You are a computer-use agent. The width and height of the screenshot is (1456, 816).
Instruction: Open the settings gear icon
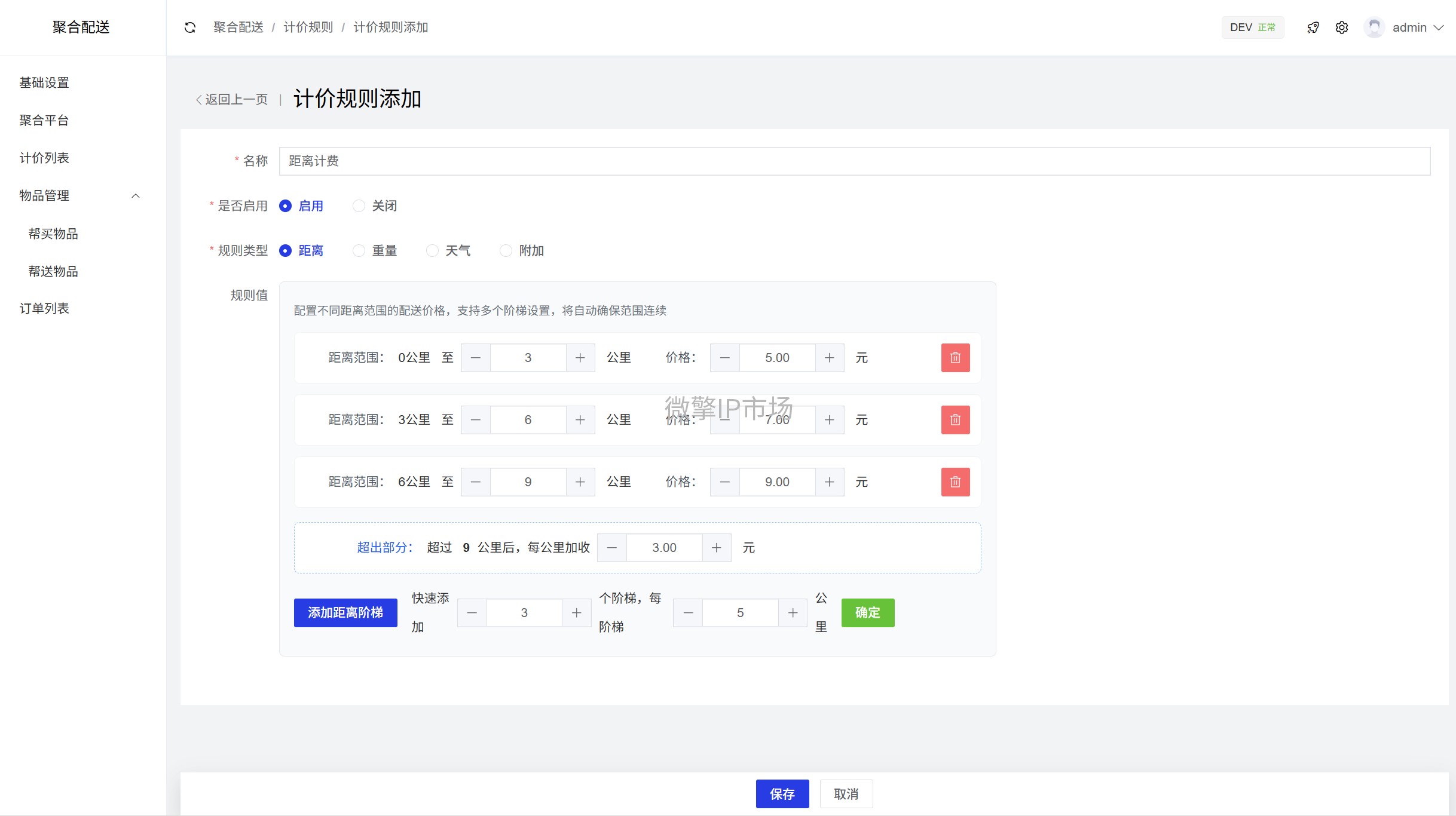[1342, 27]
